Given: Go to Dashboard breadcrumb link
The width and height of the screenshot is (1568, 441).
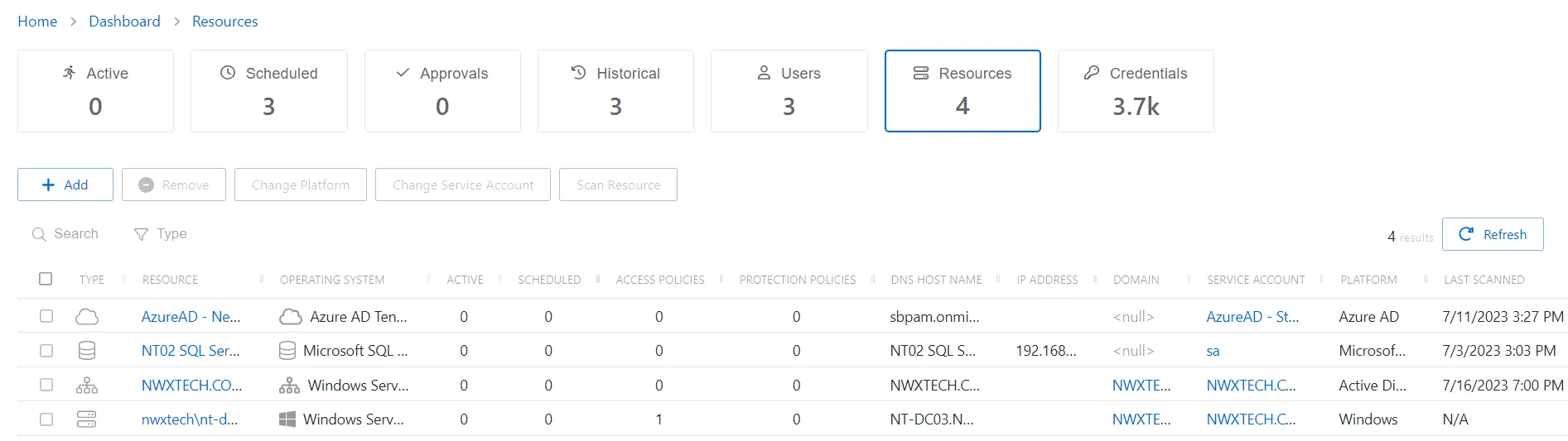Looking at the screenshot, I should [124, 22].
